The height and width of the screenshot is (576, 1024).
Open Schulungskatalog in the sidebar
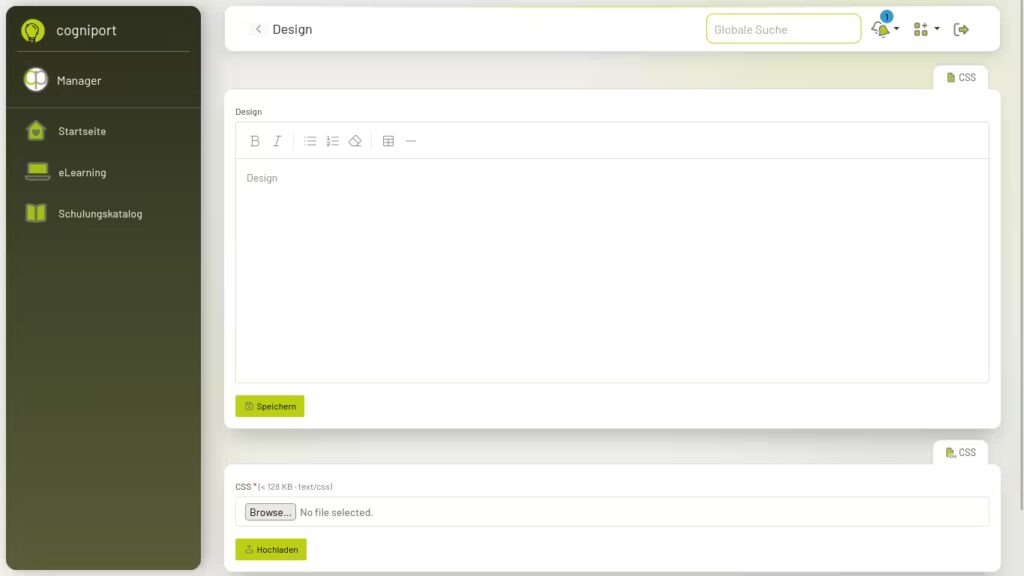tap(100, 214)
